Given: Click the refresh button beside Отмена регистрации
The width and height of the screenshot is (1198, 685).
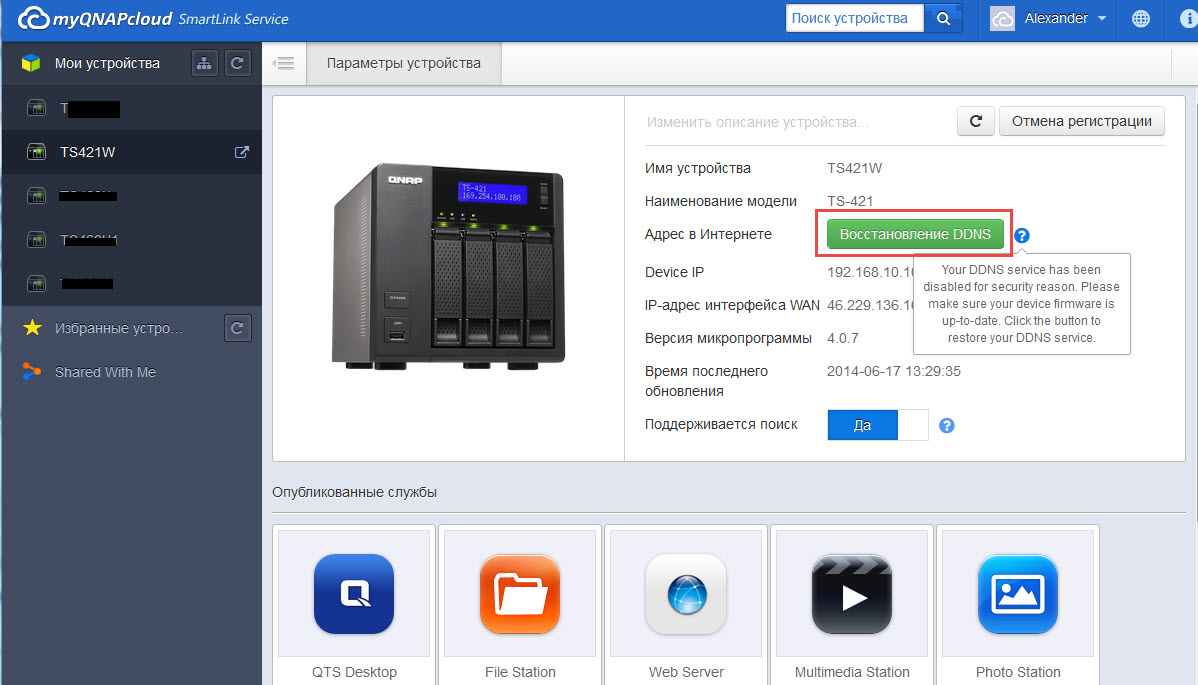Looking at the screenshot, I should [976, 121].
